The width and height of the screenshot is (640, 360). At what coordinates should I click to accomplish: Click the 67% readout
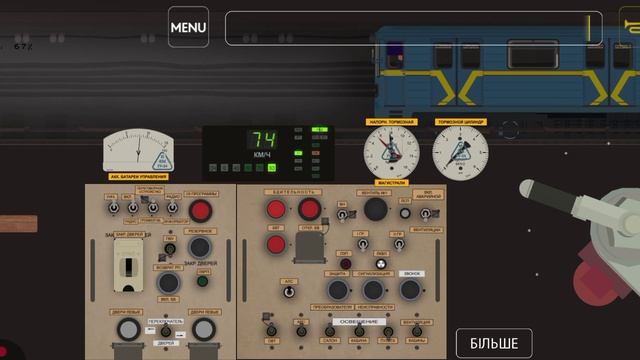pyautogui.click(x=23, y=47)
